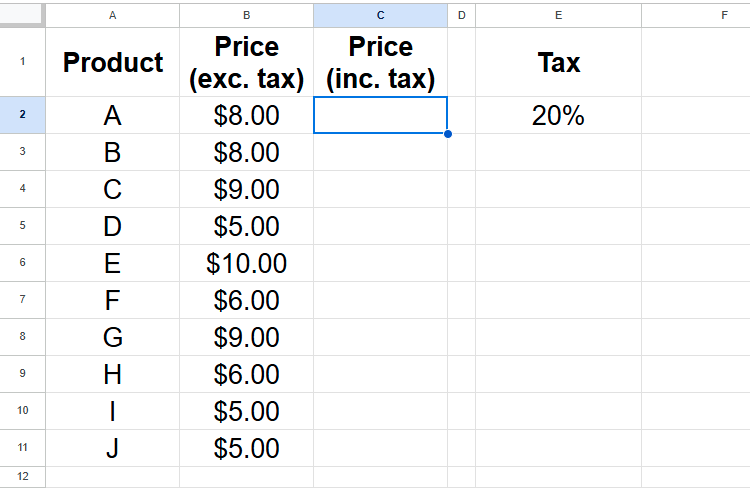Click row 6 header

point(22,263)
